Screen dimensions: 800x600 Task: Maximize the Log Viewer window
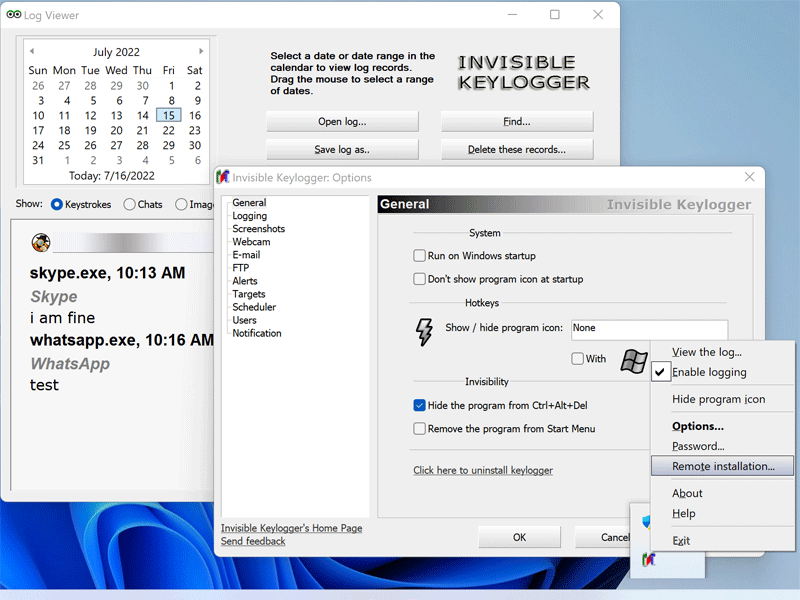pos(555,15)
